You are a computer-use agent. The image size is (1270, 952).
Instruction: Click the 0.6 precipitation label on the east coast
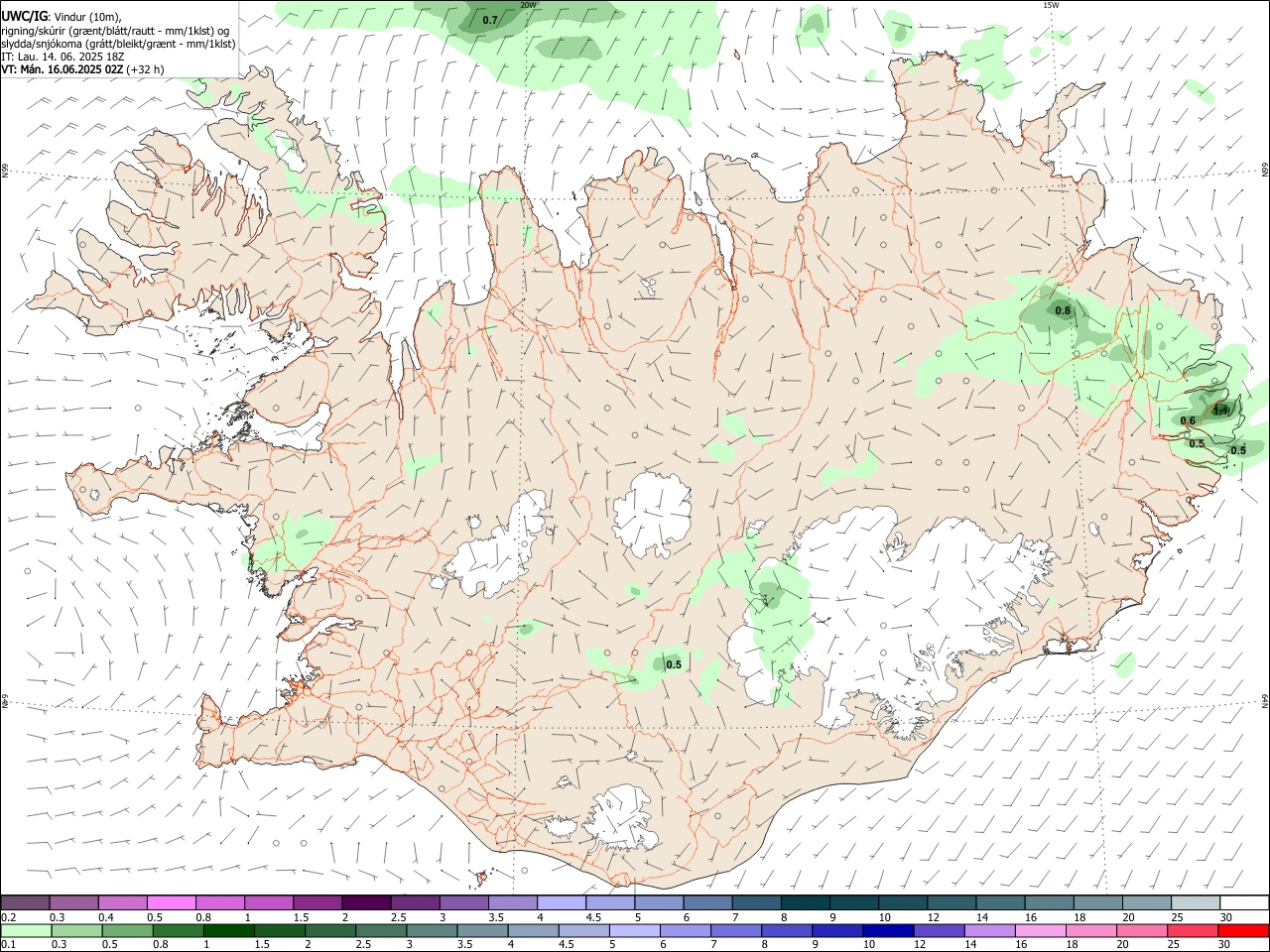tap(1188, 420)
